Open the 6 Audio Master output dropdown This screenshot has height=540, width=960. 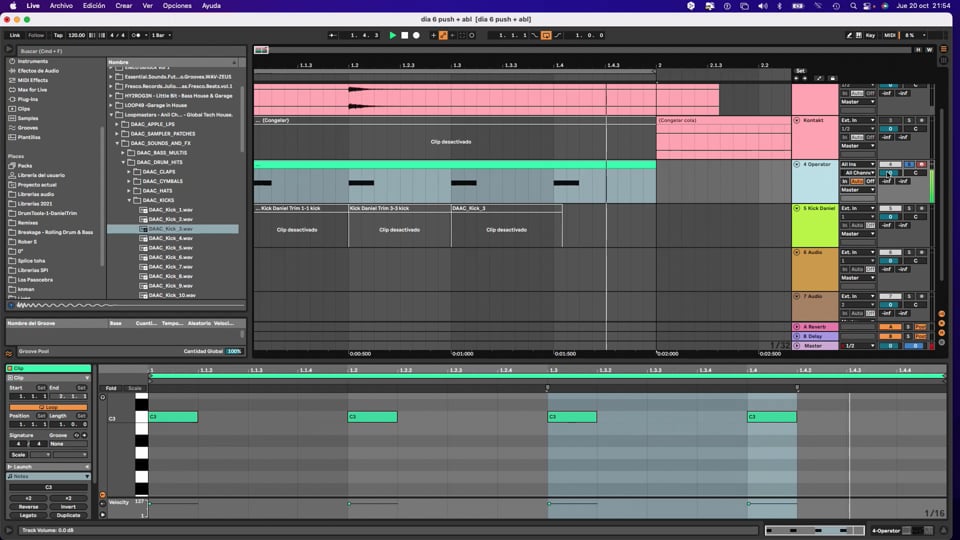pyautogui.click(x=857, y=278)
